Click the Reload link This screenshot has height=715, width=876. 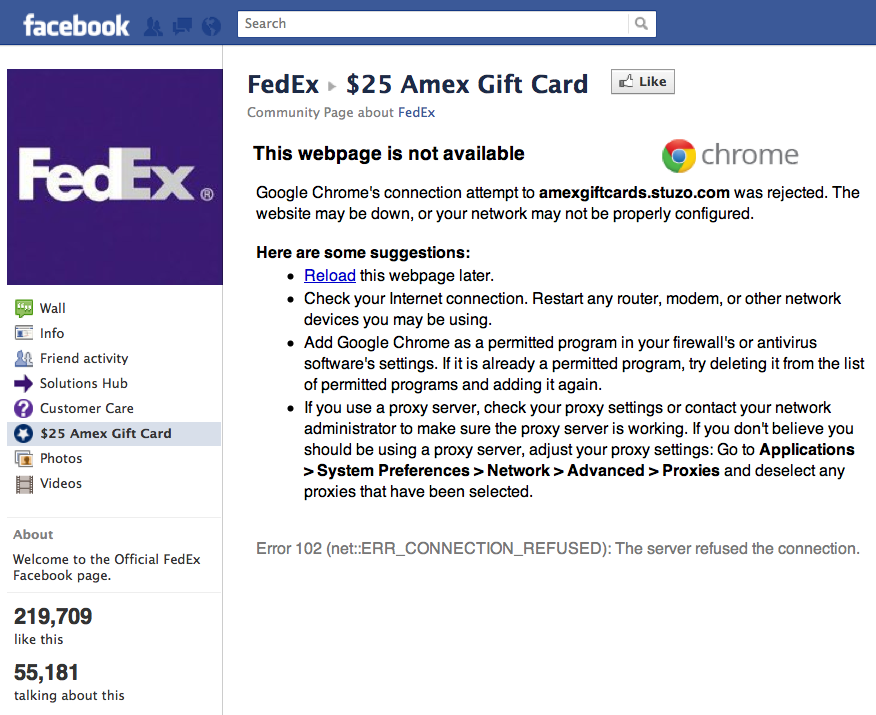click(x=330, y=275)
